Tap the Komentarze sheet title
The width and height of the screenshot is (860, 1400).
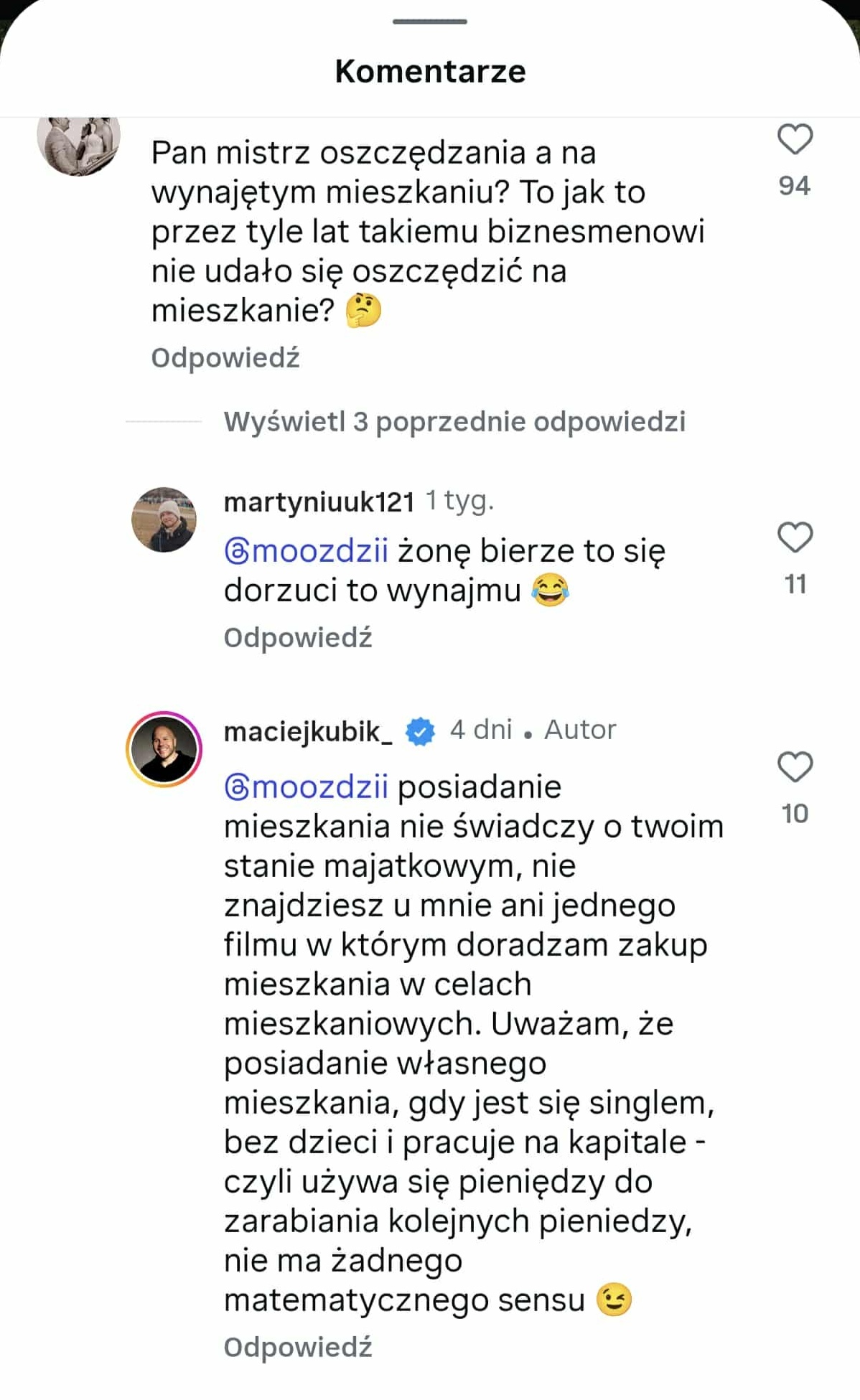tap(430, 71)
